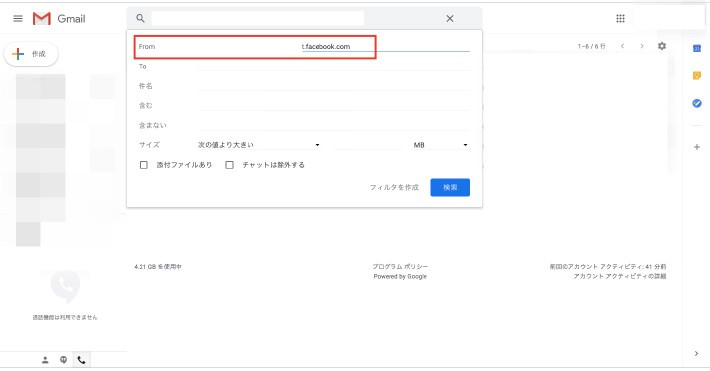The height and width of the screenshot is (371, 710).
Task: Open プログラム ポリシー link
Action: pyautogui.click(x=400, y=266)
